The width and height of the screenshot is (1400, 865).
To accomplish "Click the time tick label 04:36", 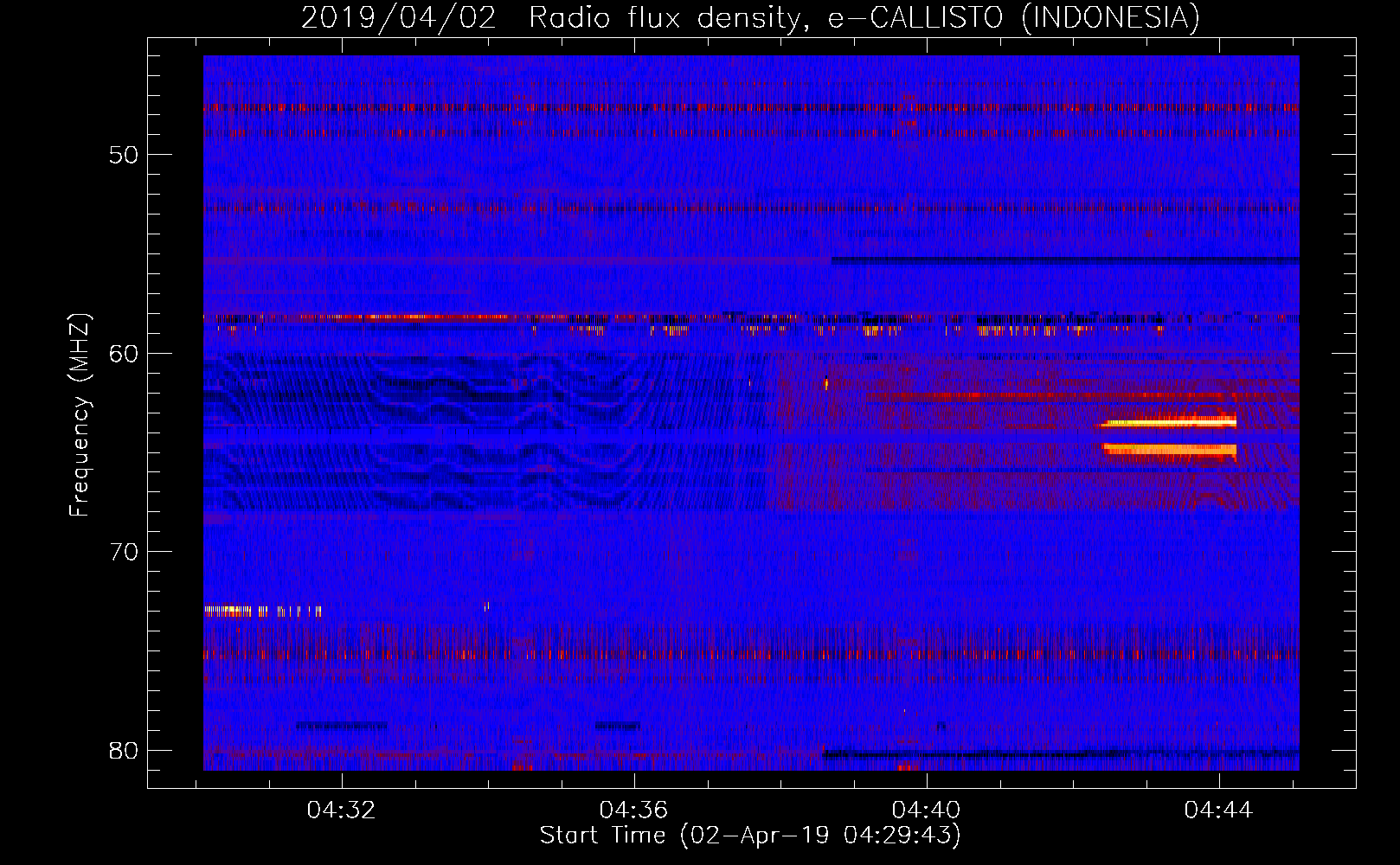I will [x=633, y=811].
